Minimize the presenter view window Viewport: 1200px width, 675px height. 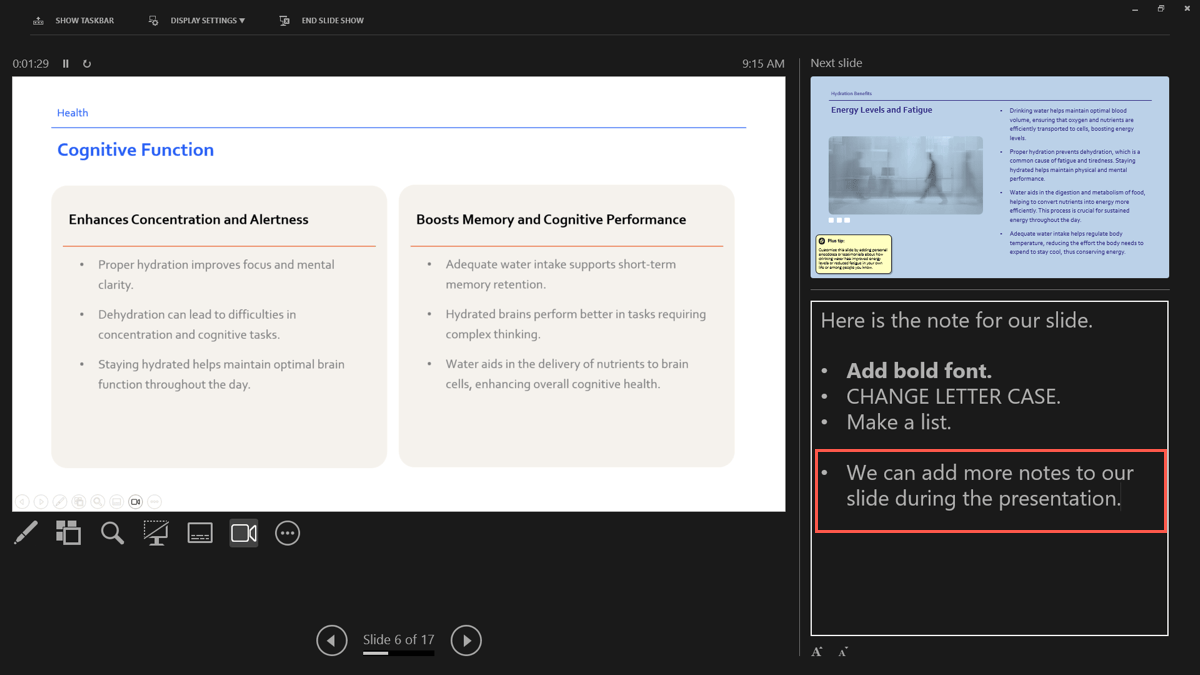[1136, 9]
